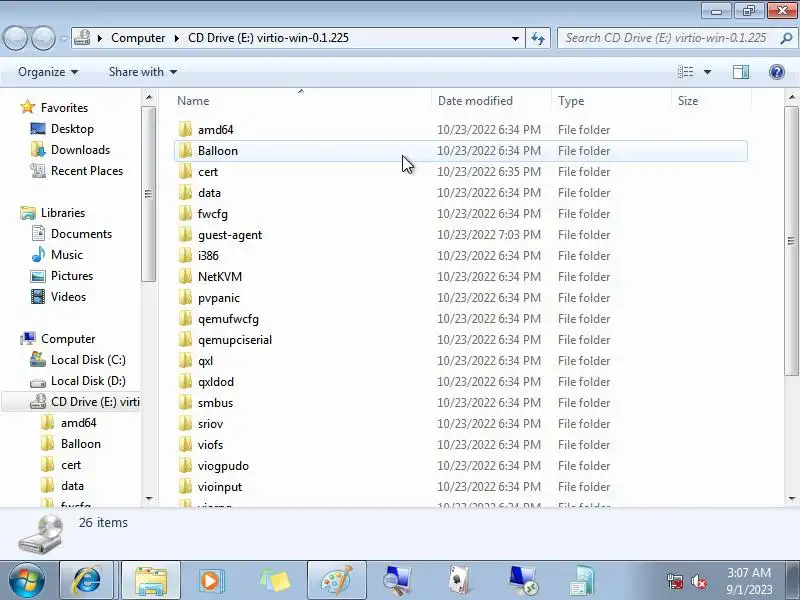The width and height of the screenshot is (800, 600).
Task: Sort by the Size column header
Action: (711, 101)
